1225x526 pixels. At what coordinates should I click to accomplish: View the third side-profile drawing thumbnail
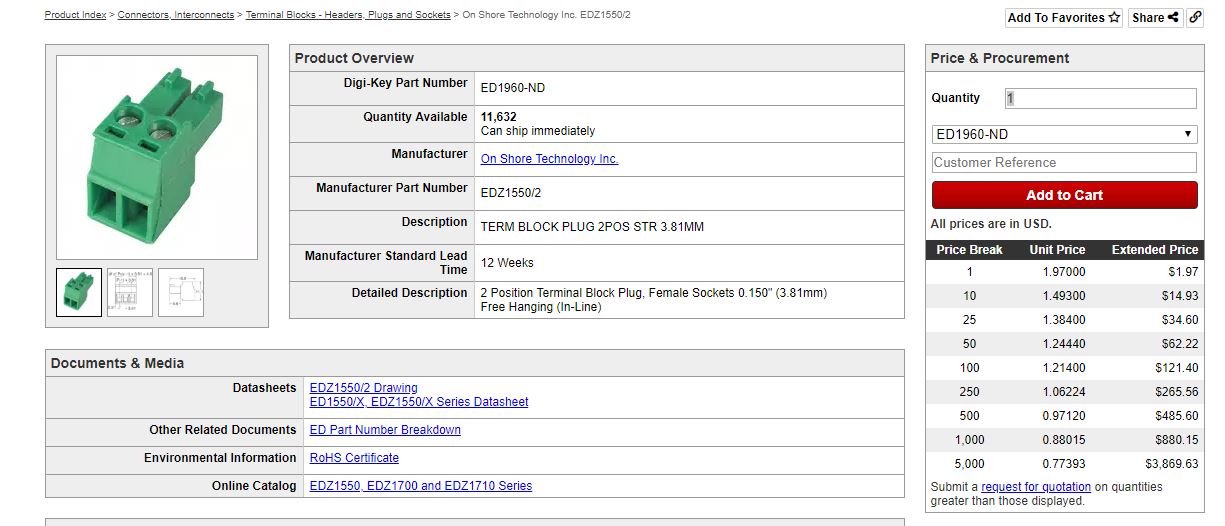pos(181,292)
